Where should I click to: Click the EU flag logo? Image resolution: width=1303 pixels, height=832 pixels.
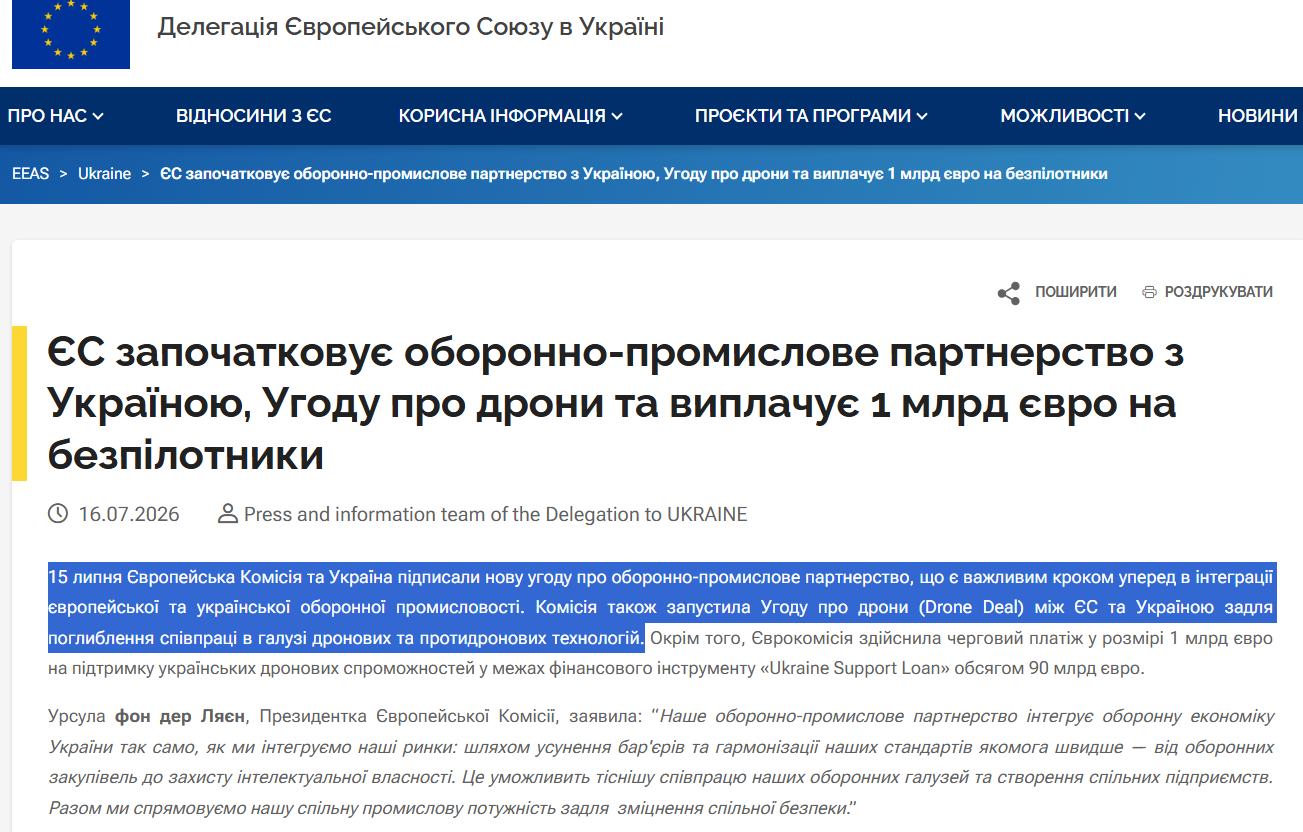pyautogui.click(x=71, y=34)
